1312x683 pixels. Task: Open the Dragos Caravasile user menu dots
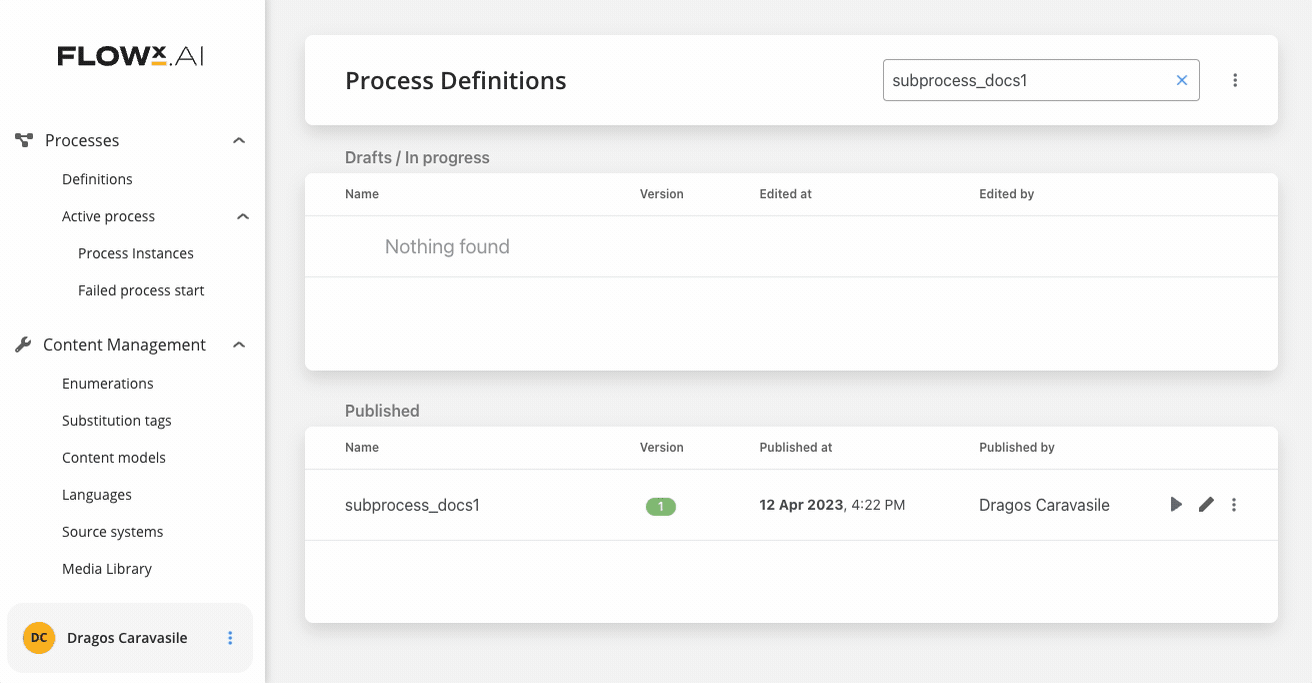230,638
